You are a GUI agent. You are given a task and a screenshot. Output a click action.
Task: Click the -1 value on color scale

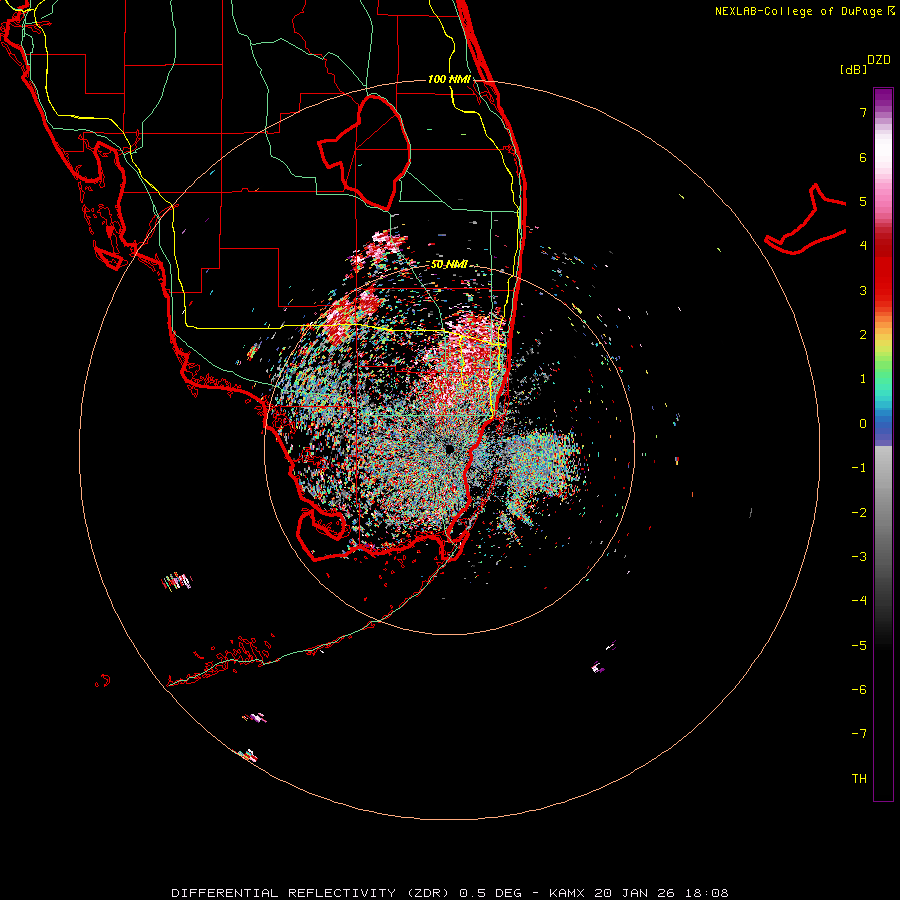(859, 468)
